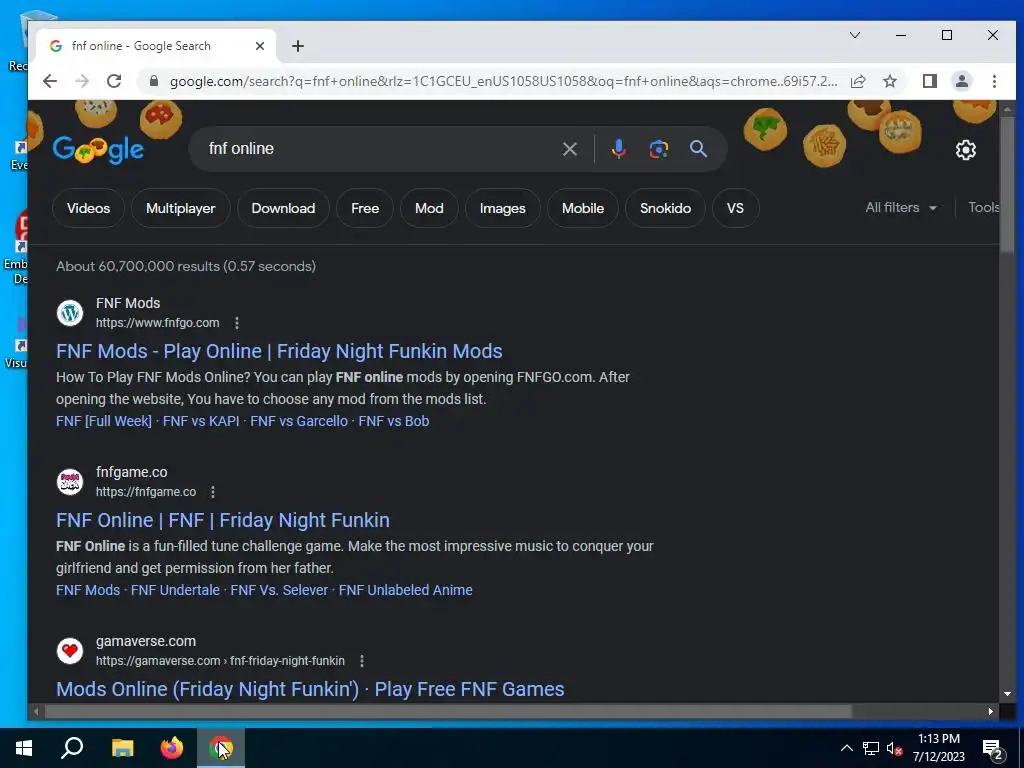Open options for fnfgo.com result

tap(237, 323)
